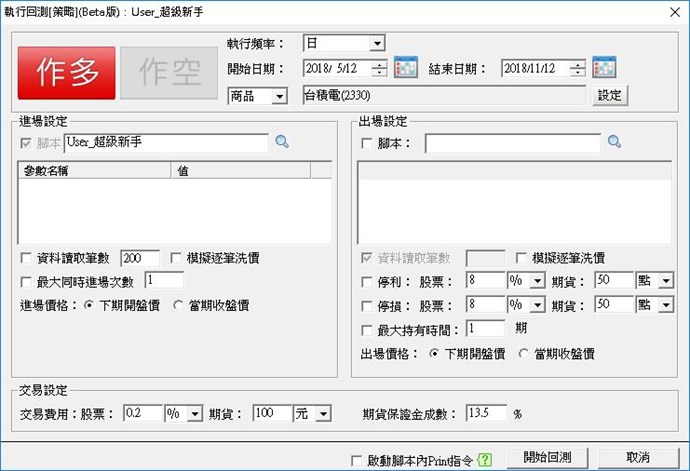This screenshot has width=690, height=471.
Task: Click stock transaction fee field 0.2
Action: [x=143, y=413]
